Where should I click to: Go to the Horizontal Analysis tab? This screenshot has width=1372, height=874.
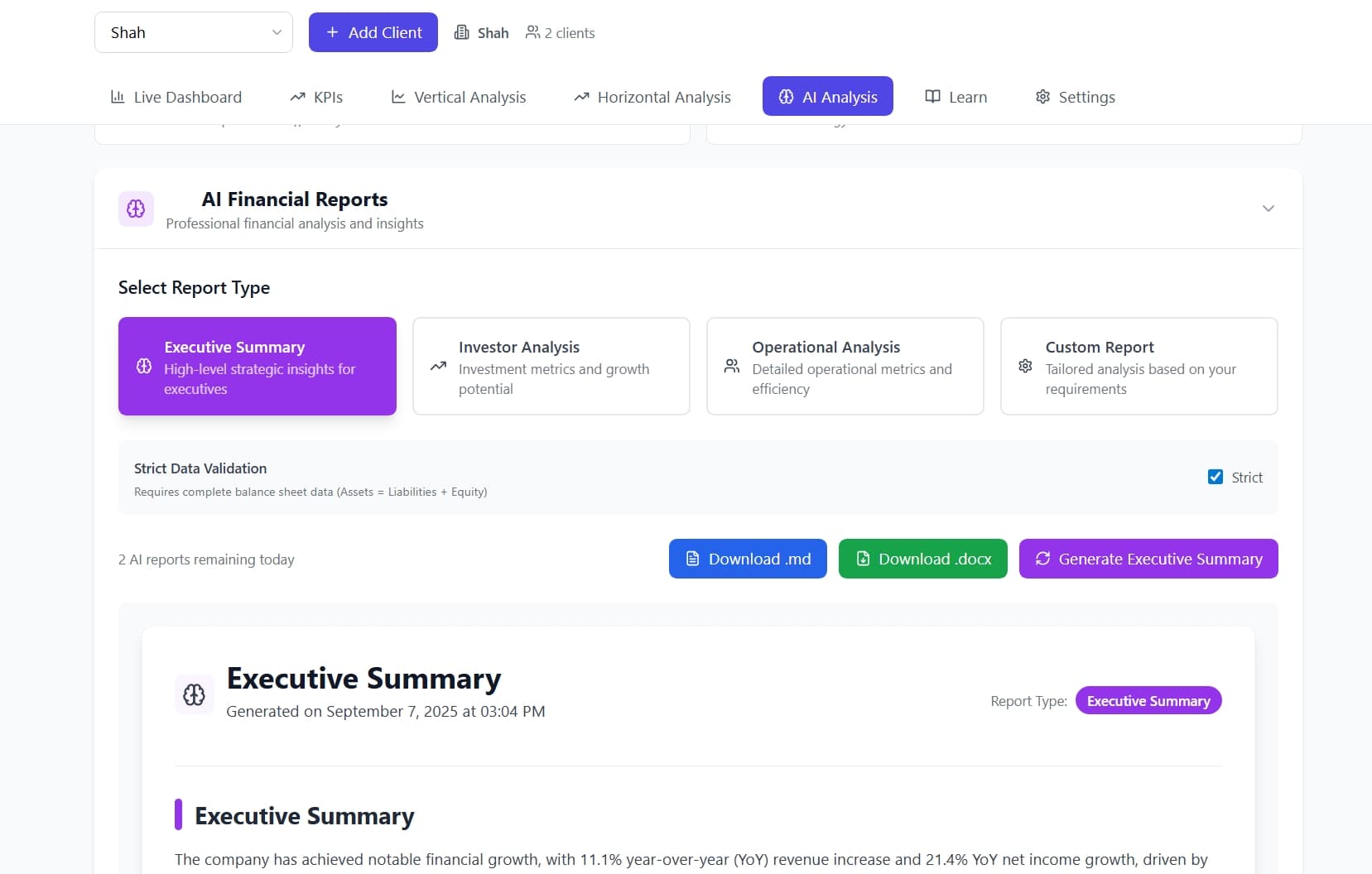652,97
